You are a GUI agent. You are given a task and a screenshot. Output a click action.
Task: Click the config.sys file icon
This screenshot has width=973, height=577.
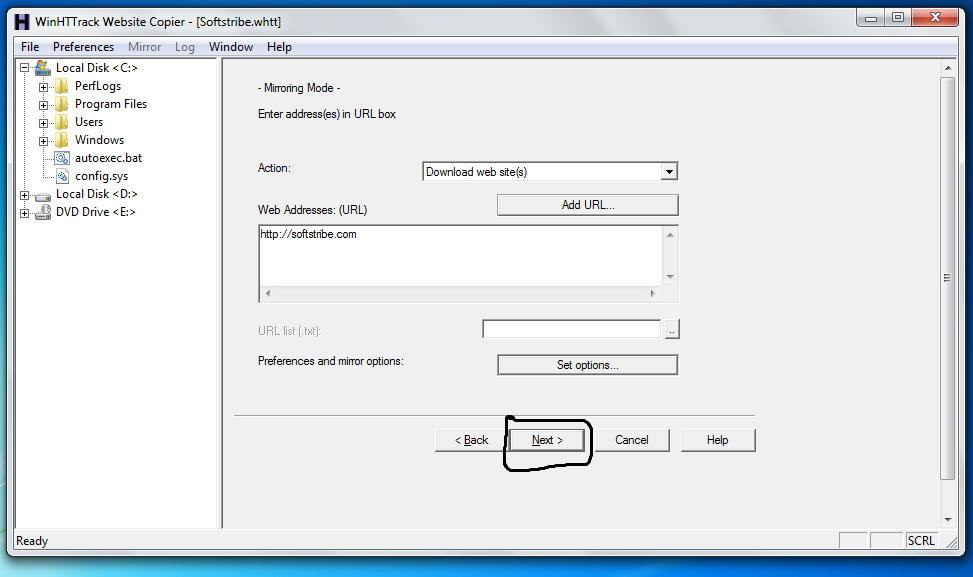click(60, 175)
